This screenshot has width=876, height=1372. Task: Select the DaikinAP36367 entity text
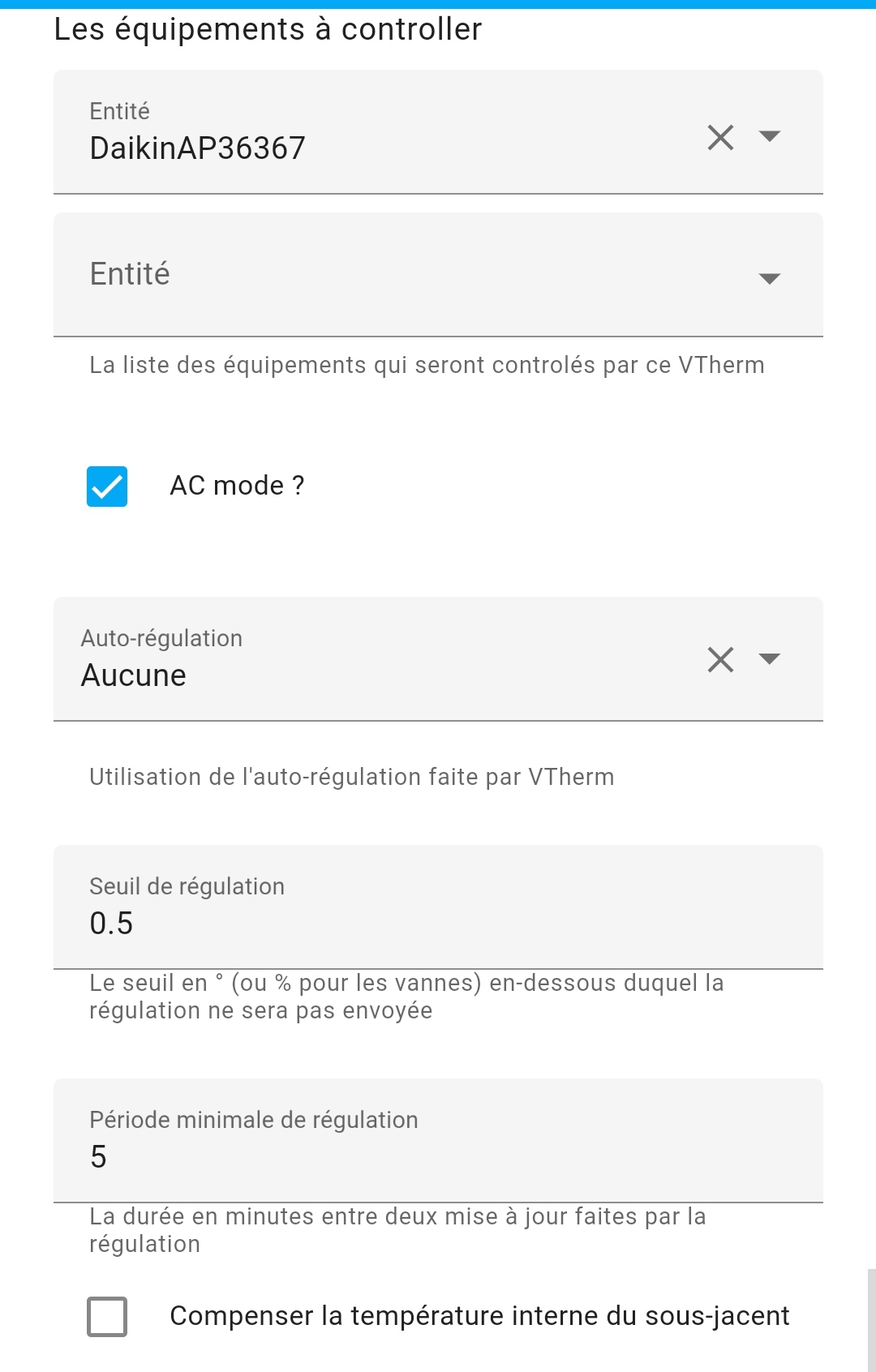[x=198, y=148]
